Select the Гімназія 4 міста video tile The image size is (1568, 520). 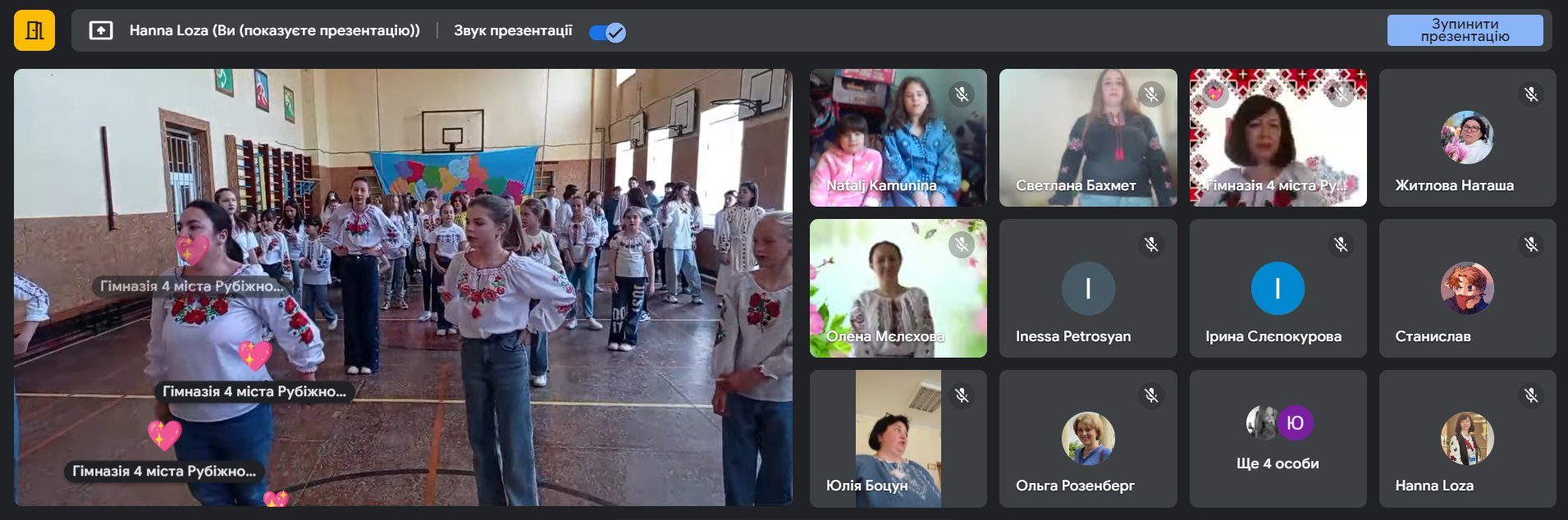pos(1278,138)
